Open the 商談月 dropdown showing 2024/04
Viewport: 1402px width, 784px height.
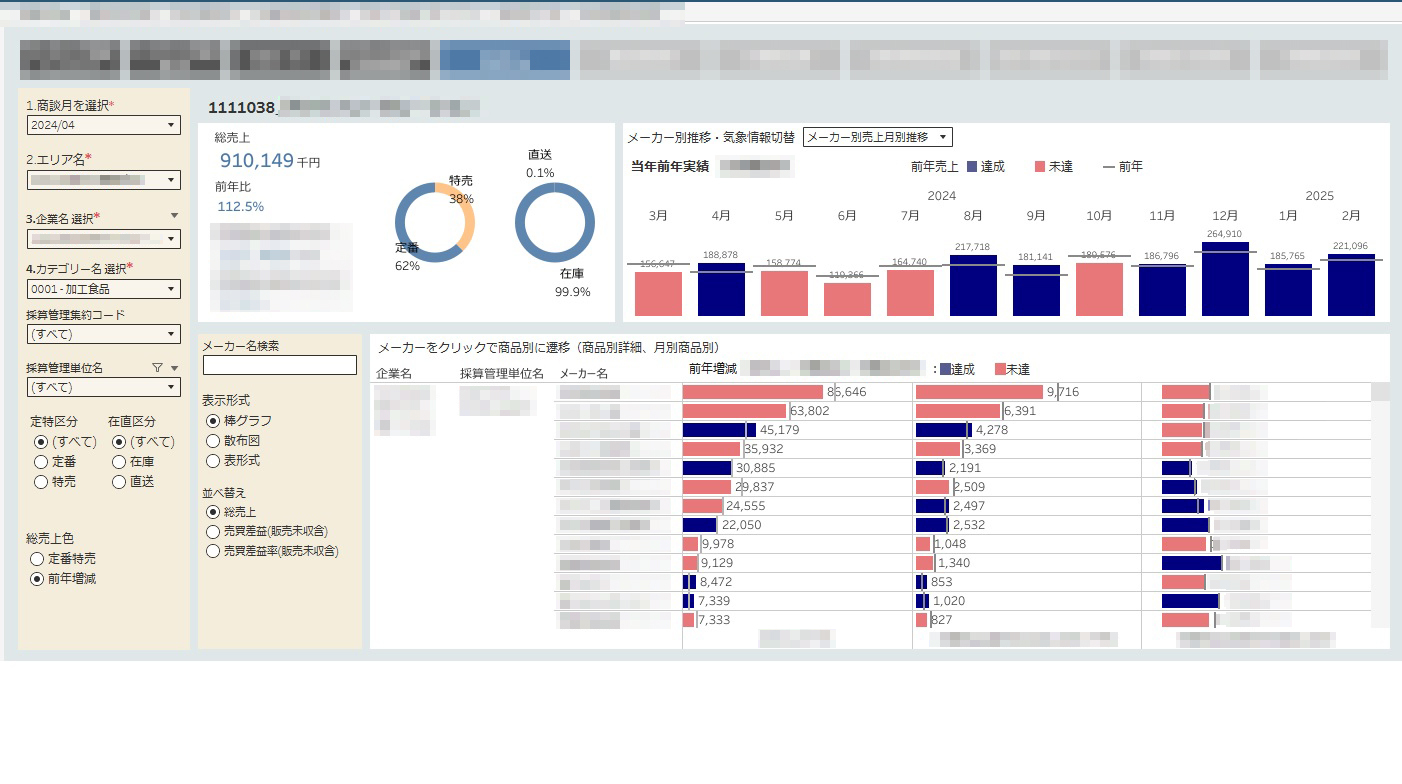point(104,125)
